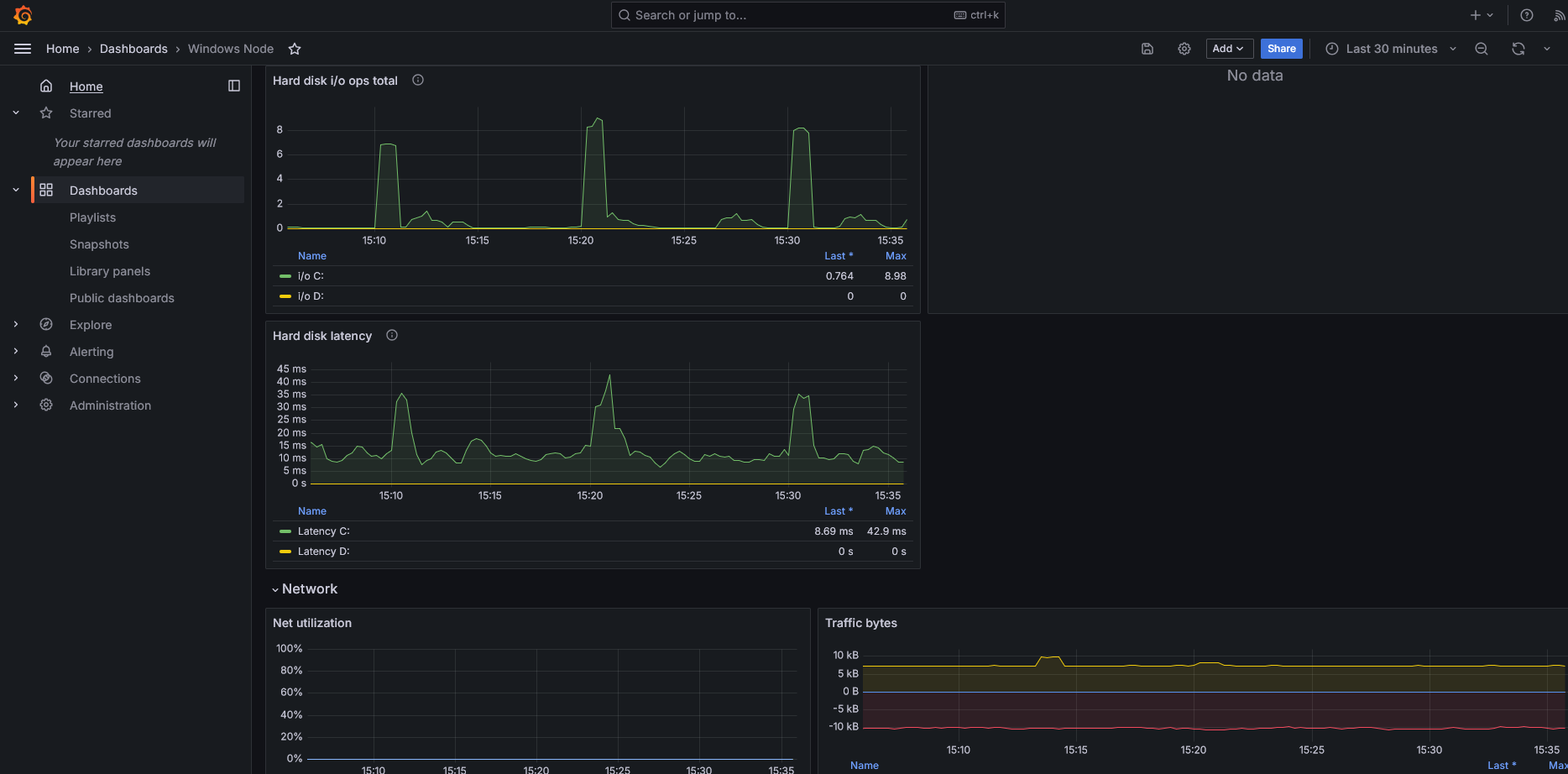Toggle i/o C: series in legend
Image resolution: width=1568 pixels, height=774 pixels.
(311, 275)
